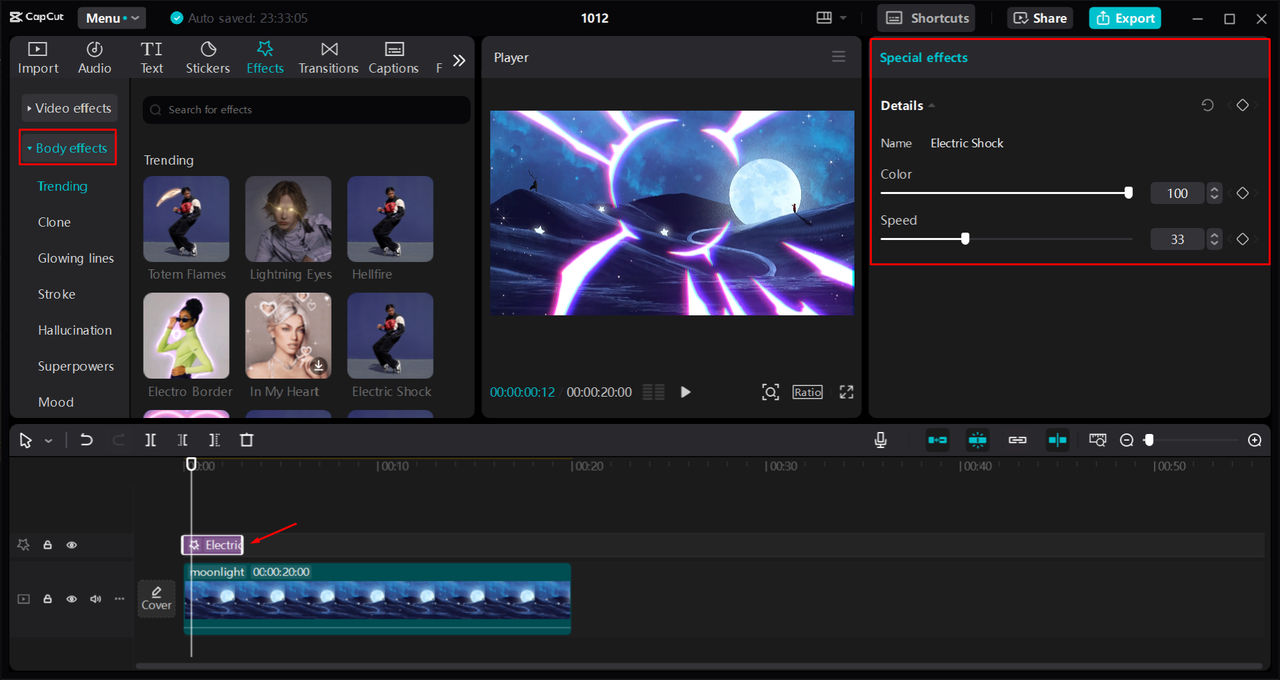Viewport: 1280px width, 680px height.
Task: Click the player focus scan icon
Action: coord(770,392)
